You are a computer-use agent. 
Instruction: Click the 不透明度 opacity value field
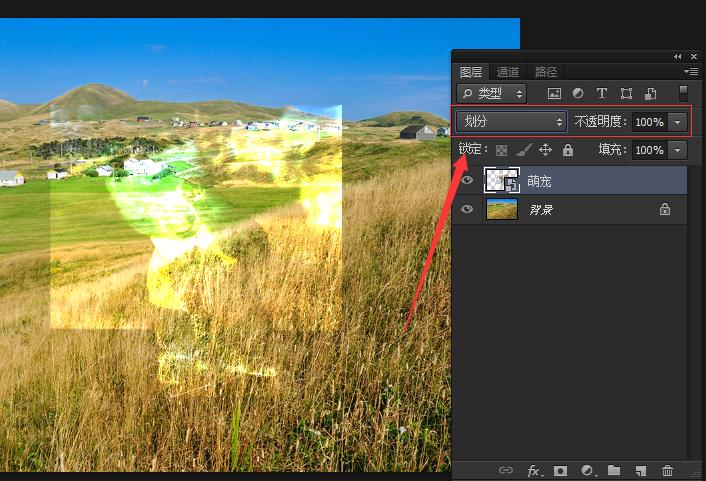coord(649,122)
